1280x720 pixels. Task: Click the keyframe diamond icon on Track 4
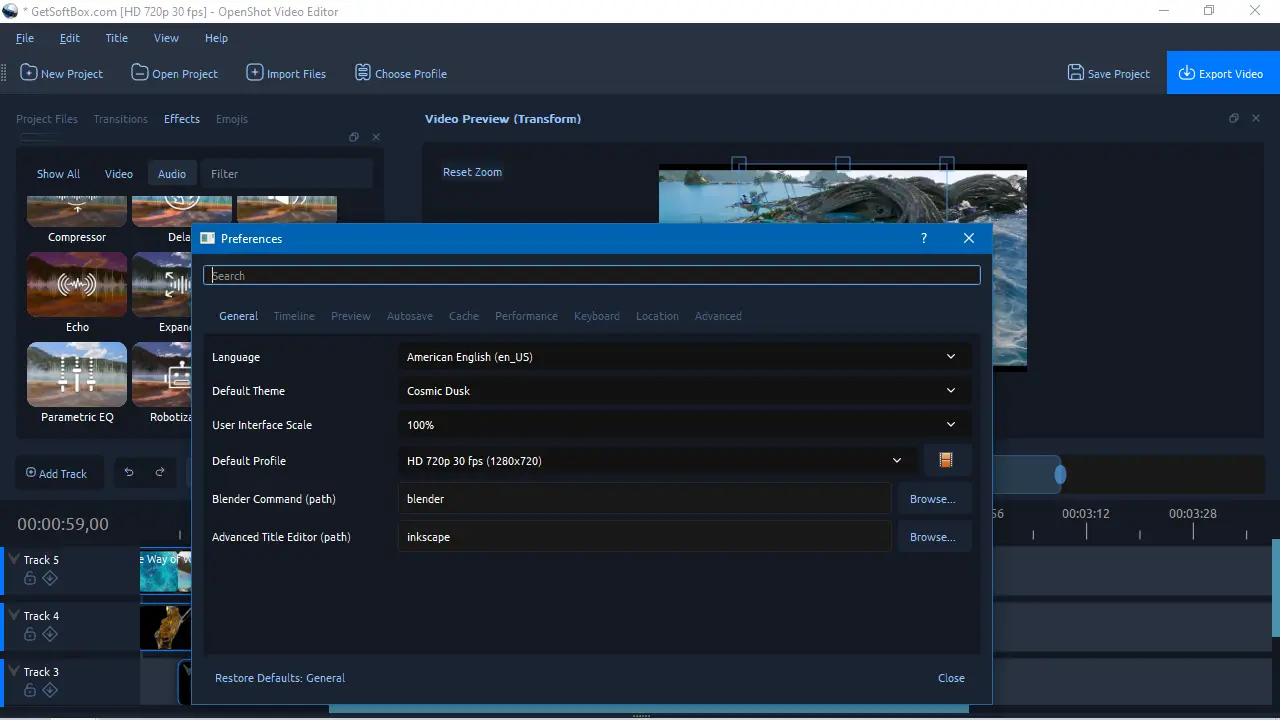(x=50, y=634)
